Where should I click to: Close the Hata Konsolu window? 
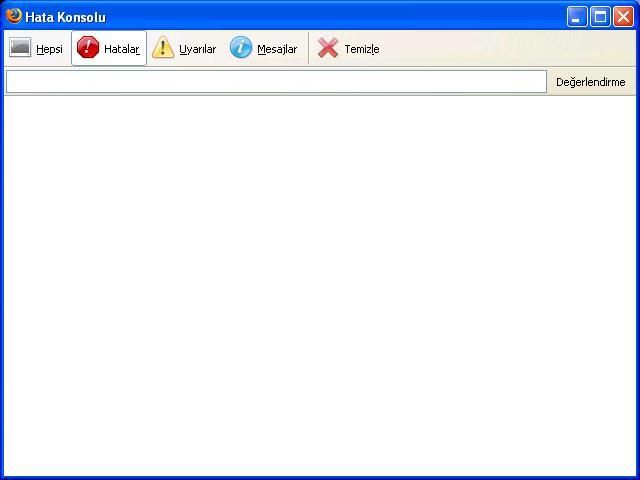623,17
